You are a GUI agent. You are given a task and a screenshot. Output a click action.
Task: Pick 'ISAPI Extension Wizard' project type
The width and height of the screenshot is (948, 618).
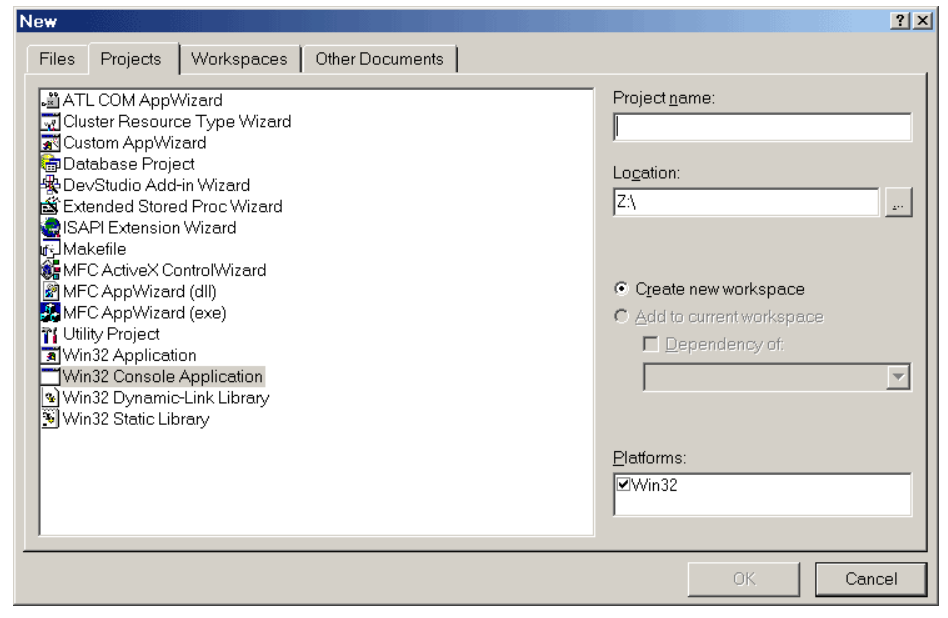coord(150,228)
